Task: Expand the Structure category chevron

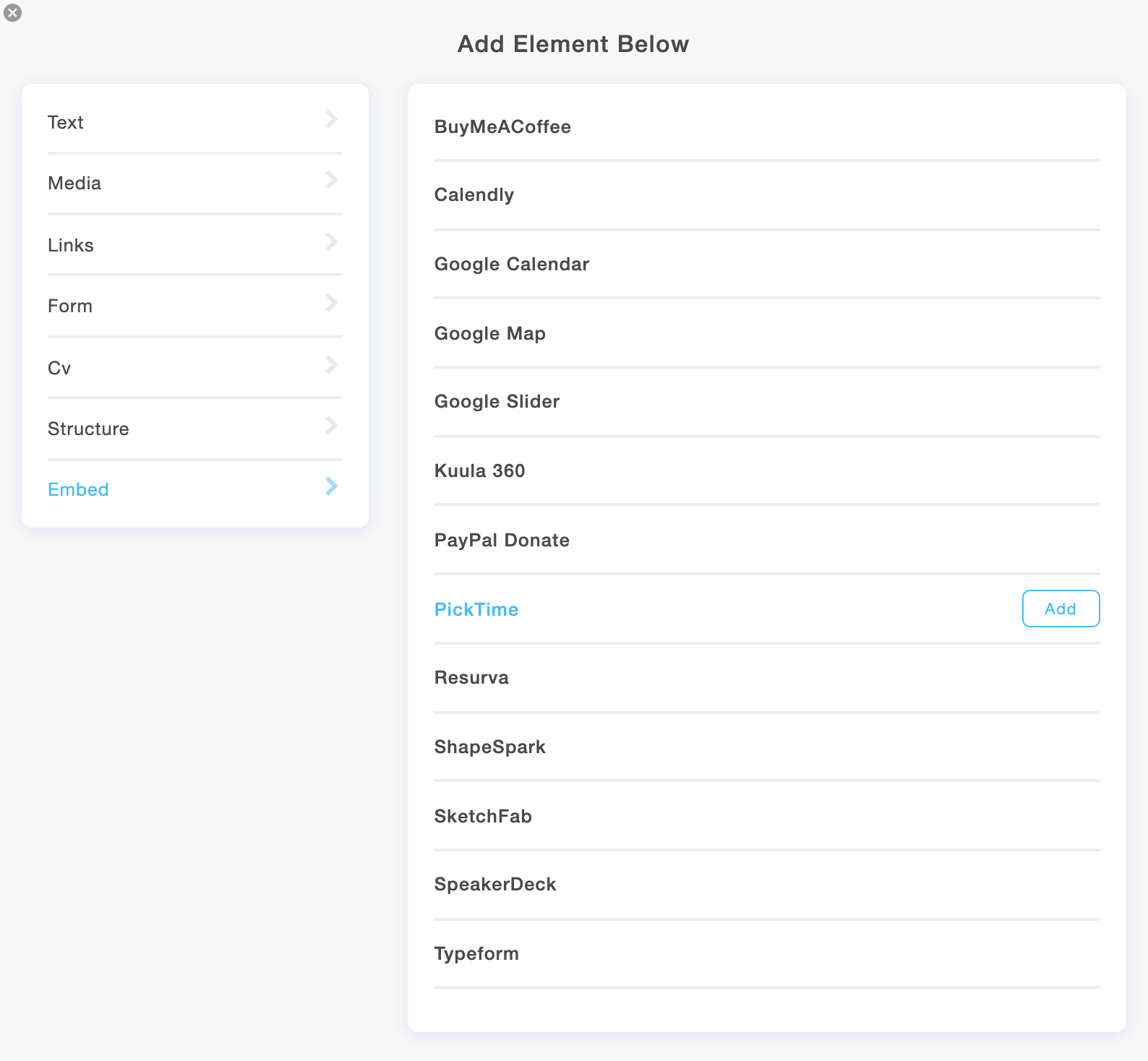Action: coord(332,426)
